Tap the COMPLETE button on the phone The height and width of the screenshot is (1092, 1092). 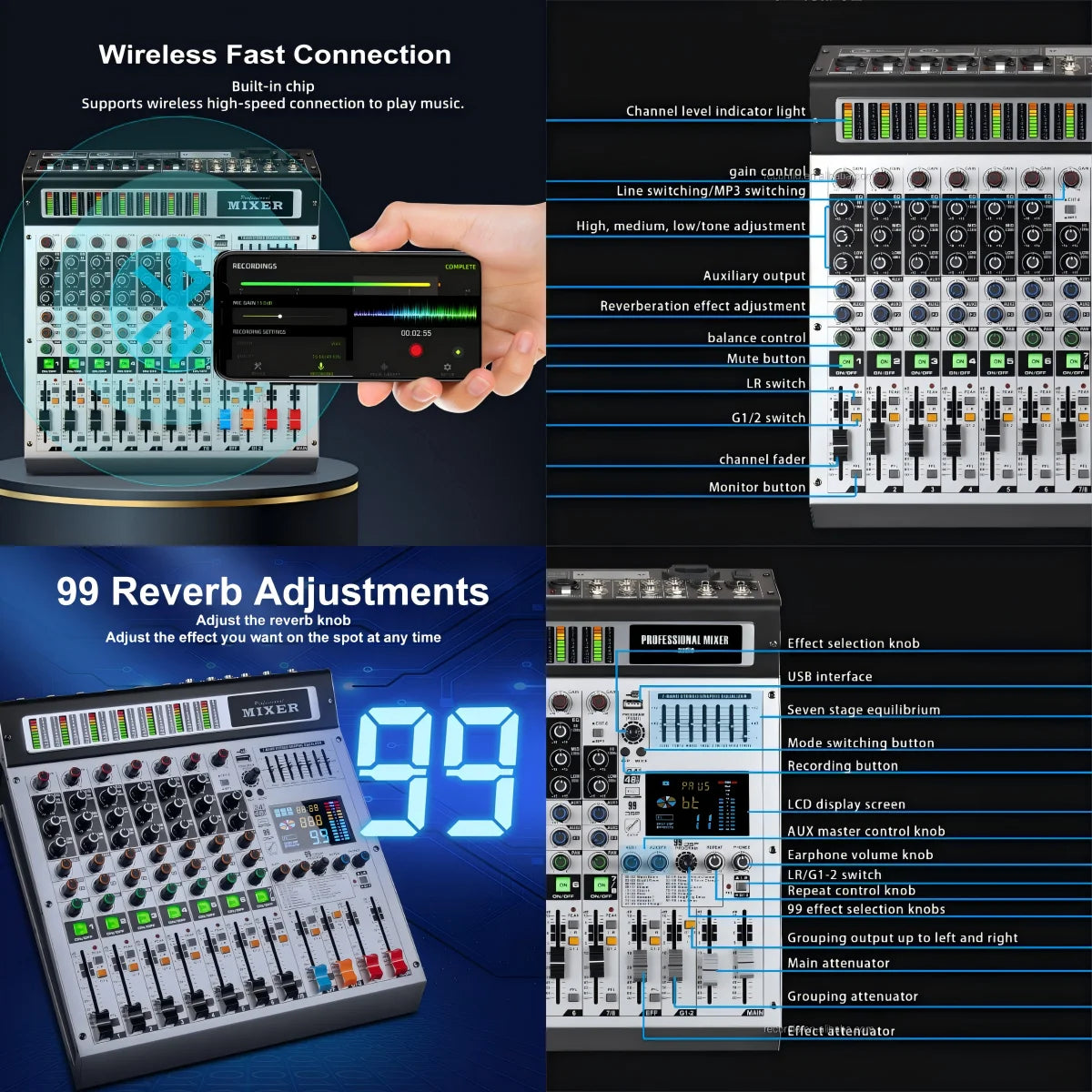[x=461, y=265]
